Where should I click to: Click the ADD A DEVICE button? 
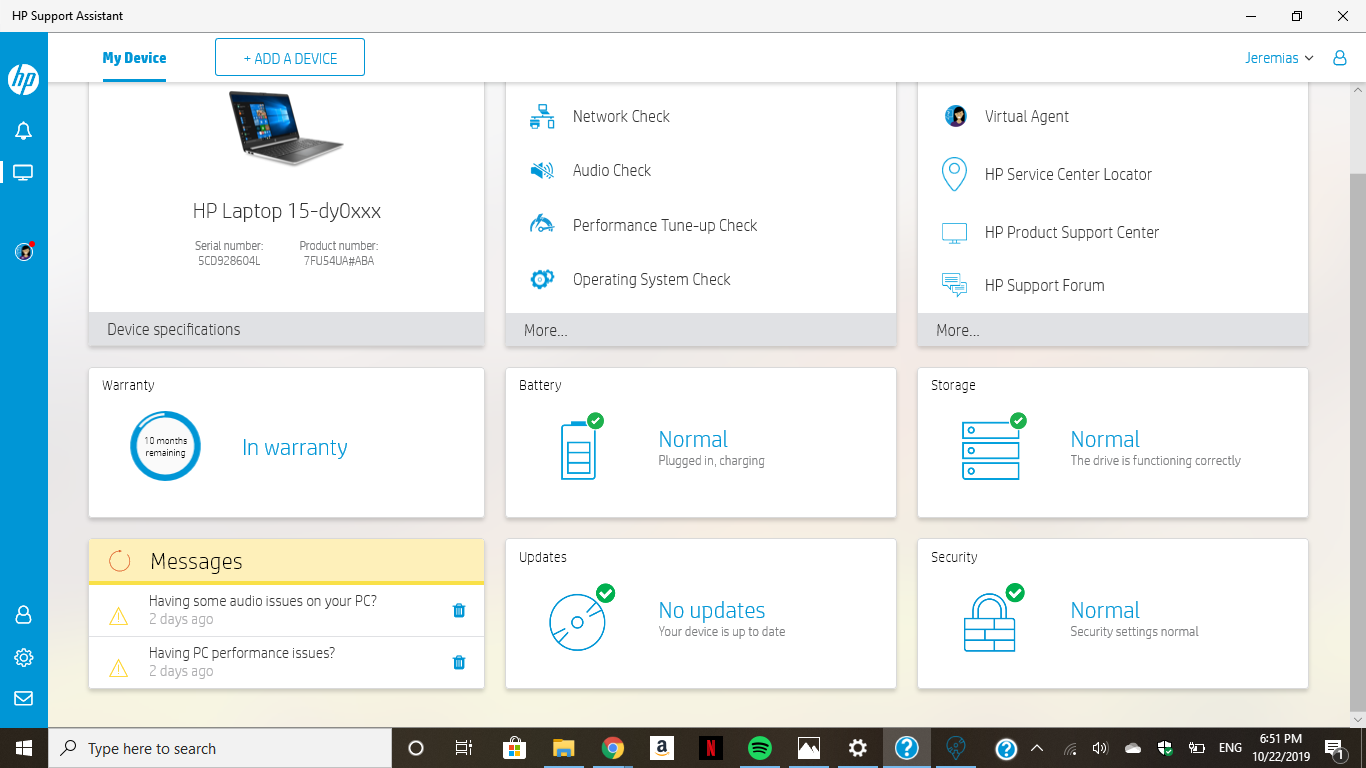point(289,57)
